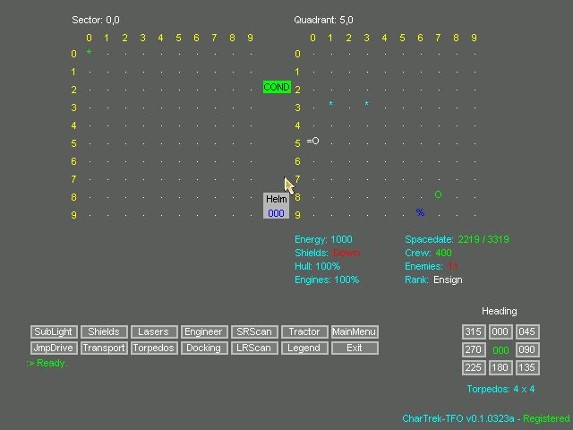Set heading to 270

click(x=474, y=350)
